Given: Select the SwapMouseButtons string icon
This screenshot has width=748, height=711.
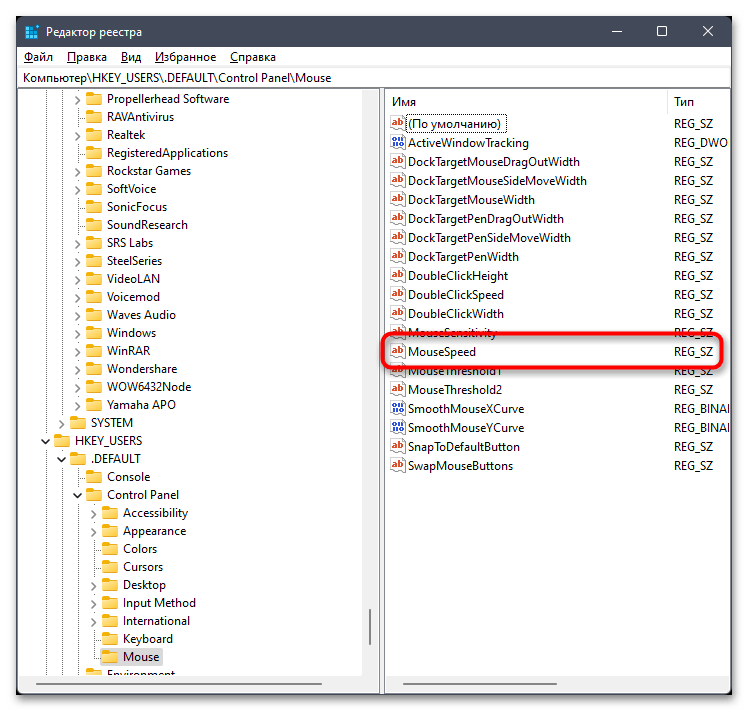Looking at the screenshot, I should (x=397, y=465).
